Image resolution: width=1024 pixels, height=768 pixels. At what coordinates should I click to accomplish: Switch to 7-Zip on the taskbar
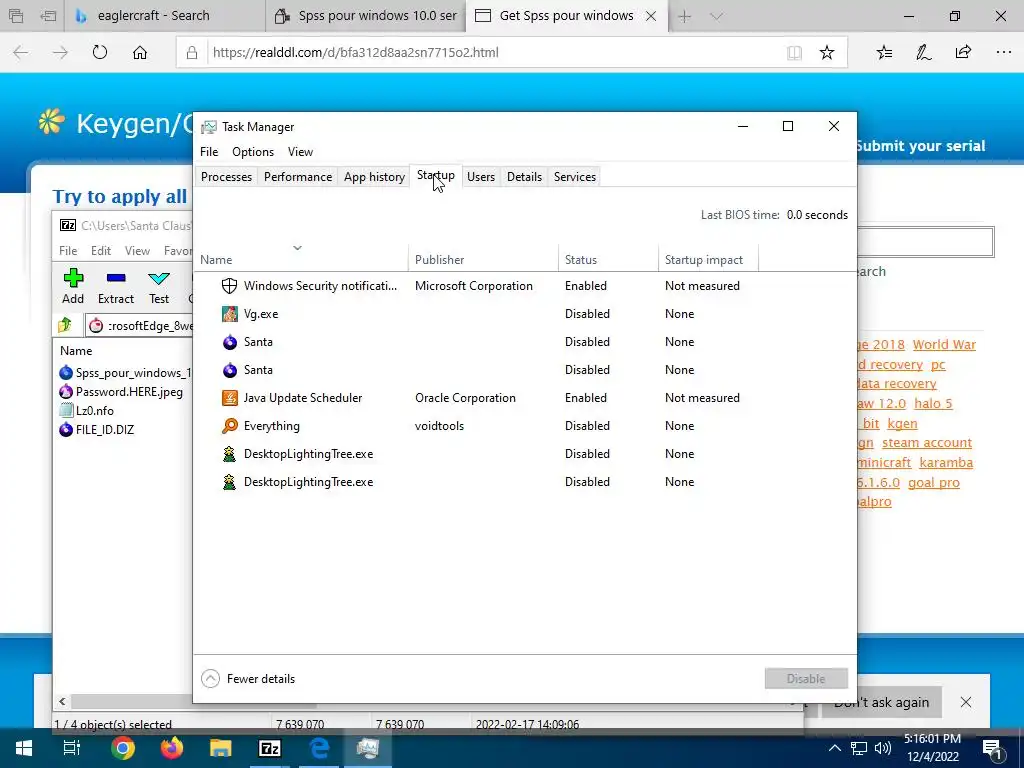270,748
